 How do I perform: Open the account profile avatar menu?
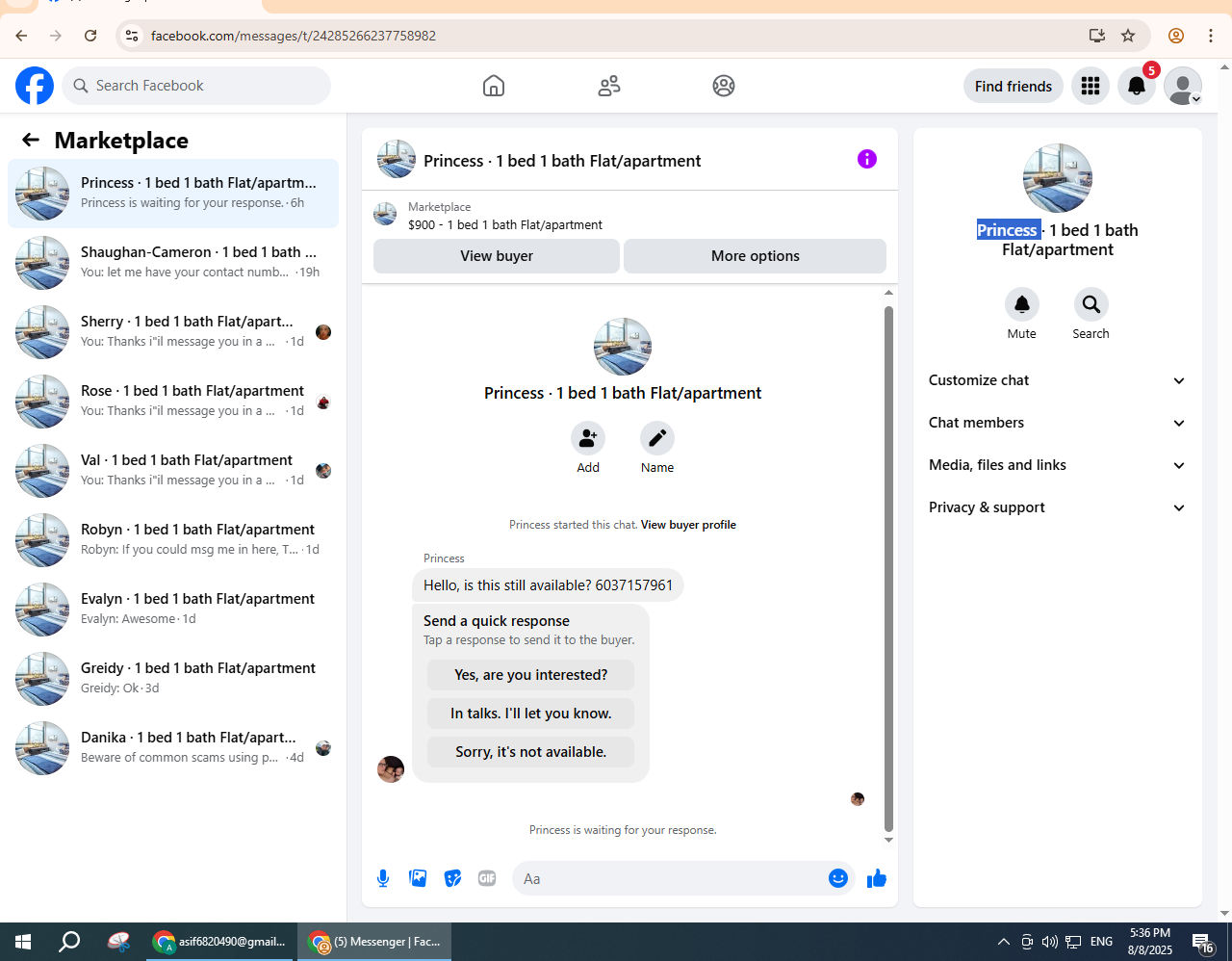[1183, 86]
